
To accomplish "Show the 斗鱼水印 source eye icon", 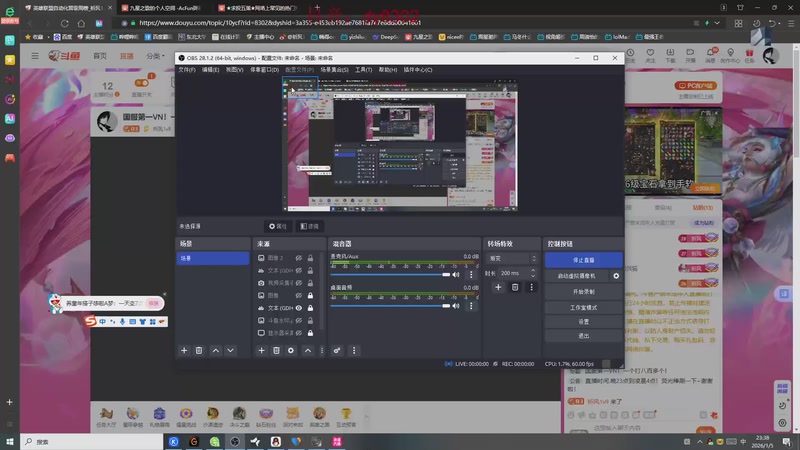I will point(298,320).
